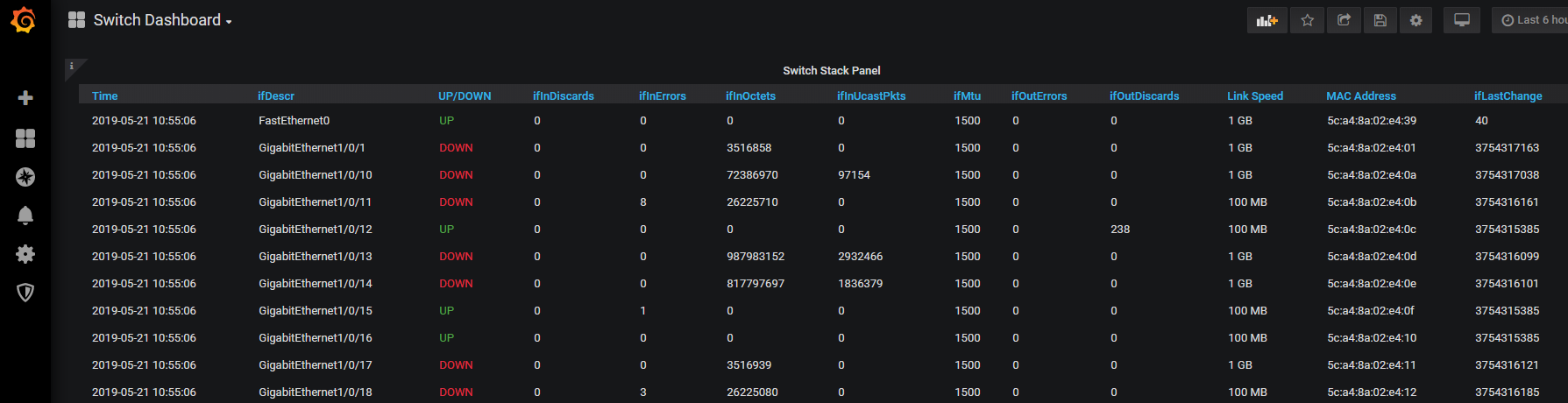The width and height of the screenshot is (1568, 403).
Task: Open the Switch Dashboard title dropdown
Action: (x=162, y=20)
